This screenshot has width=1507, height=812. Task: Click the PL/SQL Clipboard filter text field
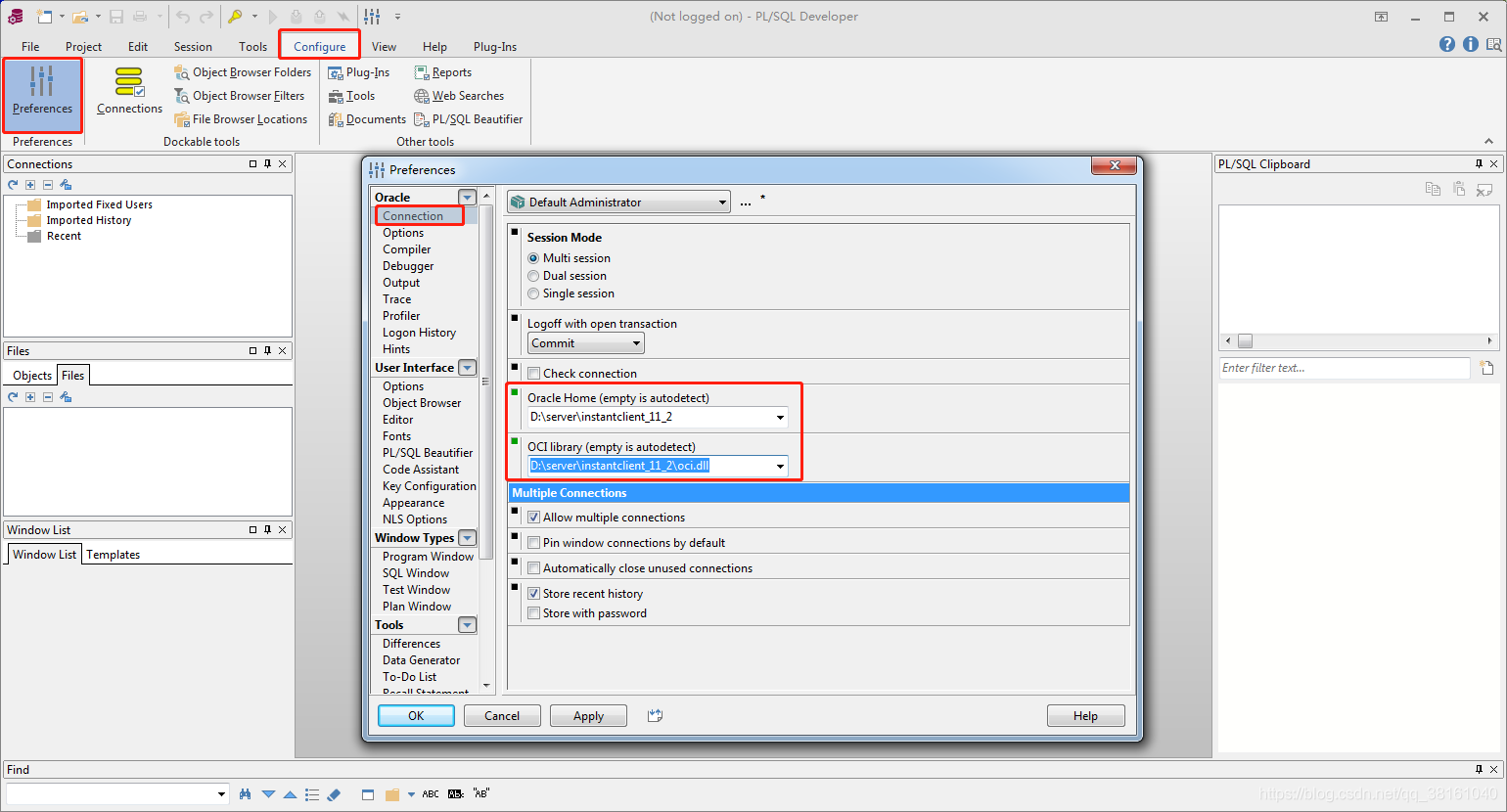coord(1344,368)
